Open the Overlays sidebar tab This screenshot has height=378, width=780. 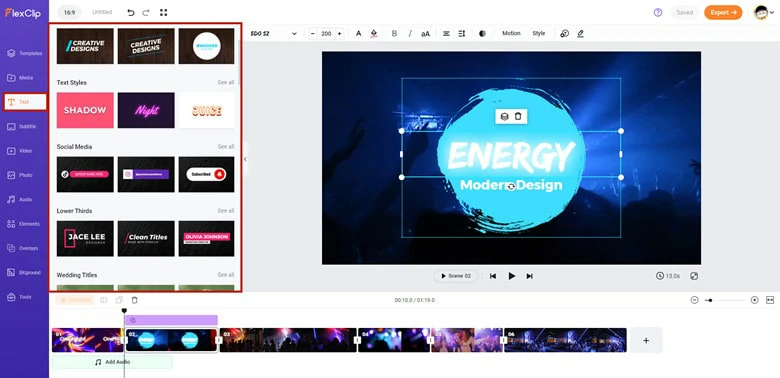click(x=24, y=248)
